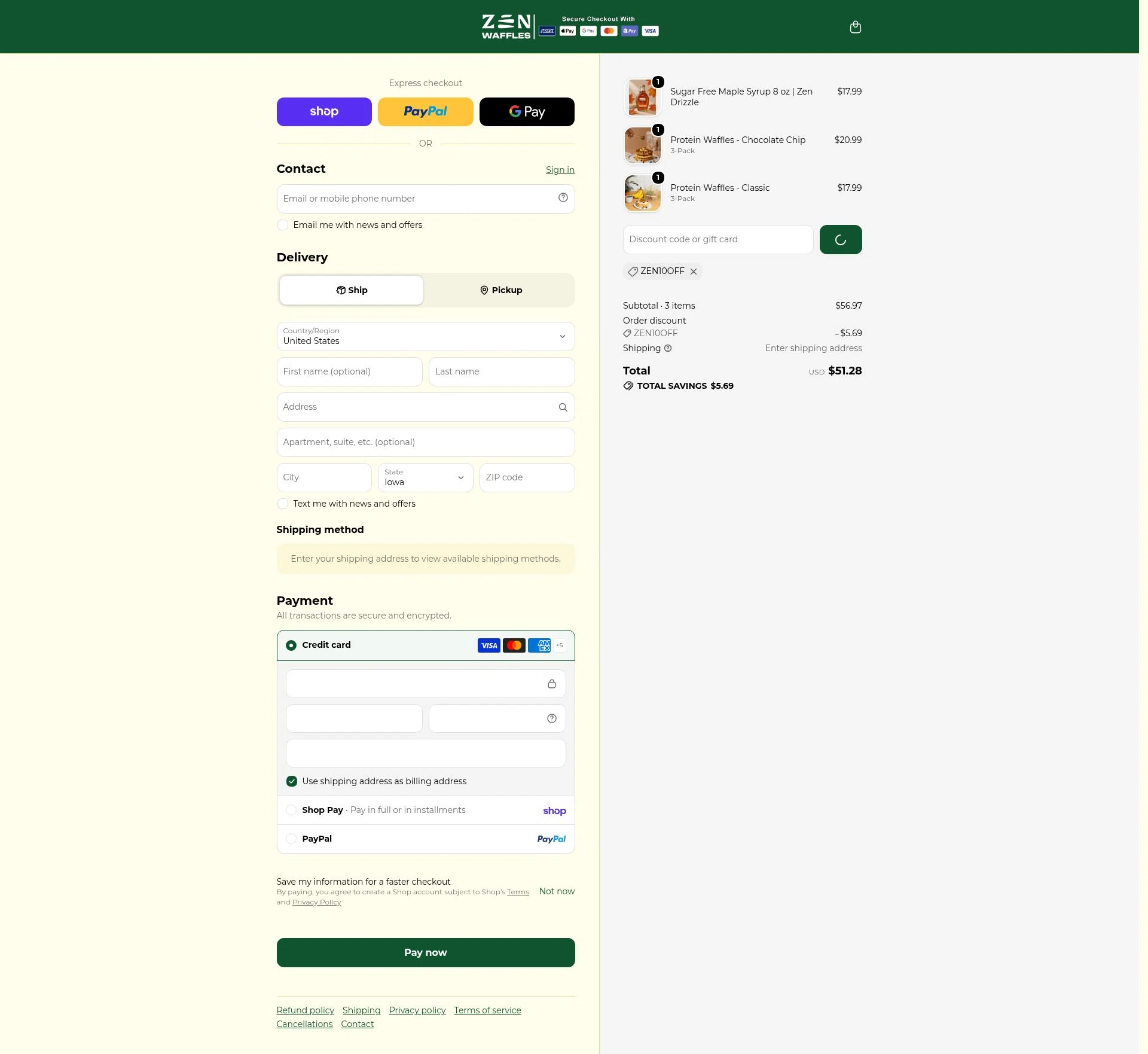Image resolution: width=1148 pixels, height=1054 pixels.
Task: Click the Apple Pay badge in the header
Action: pos(567,31)
